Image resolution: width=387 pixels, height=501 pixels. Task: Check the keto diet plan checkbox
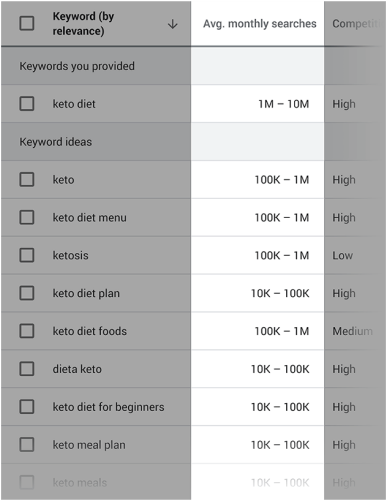[27, 293]
